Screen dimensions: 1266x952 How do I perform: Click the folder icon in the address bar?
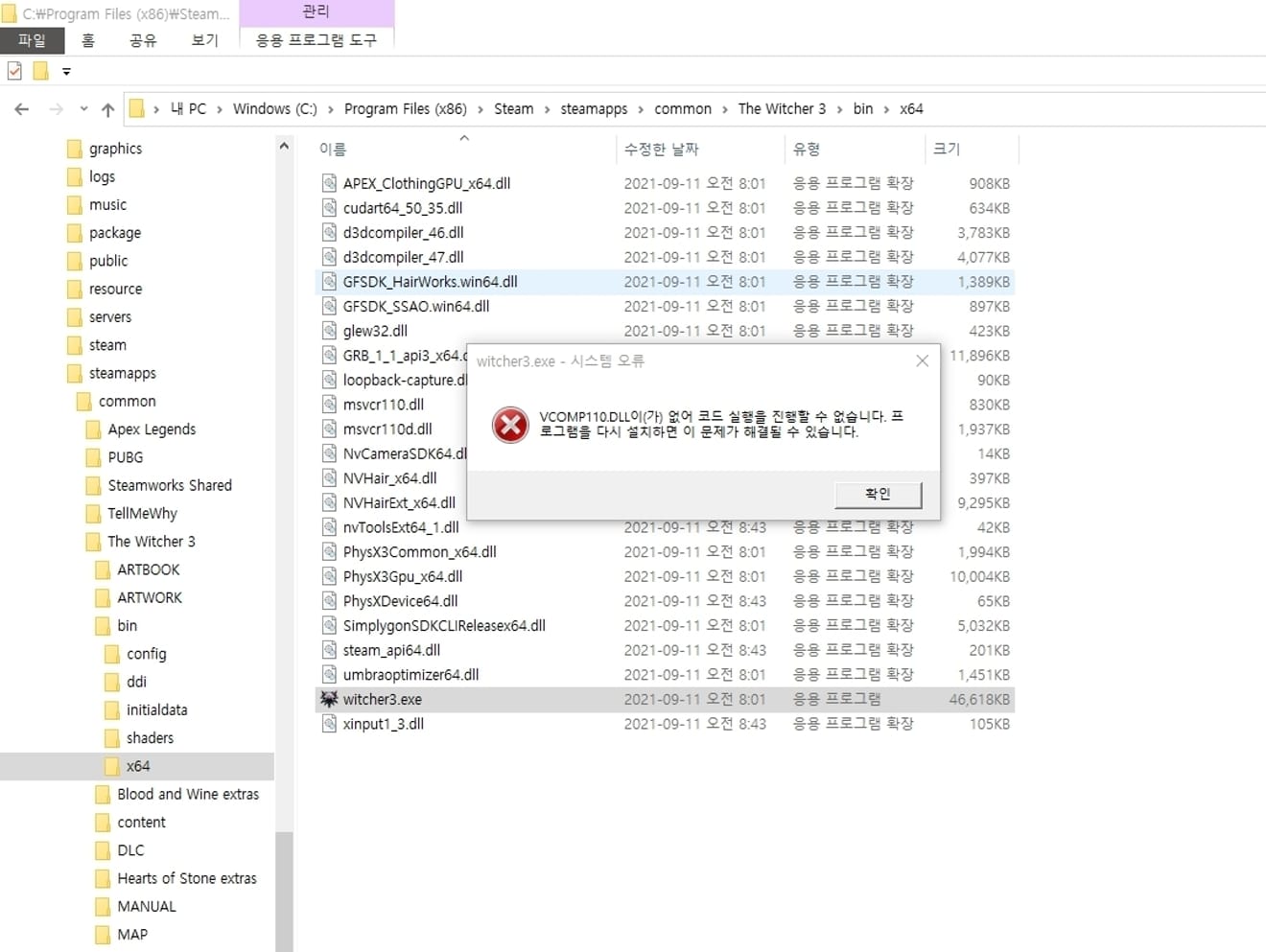(137, 108)
